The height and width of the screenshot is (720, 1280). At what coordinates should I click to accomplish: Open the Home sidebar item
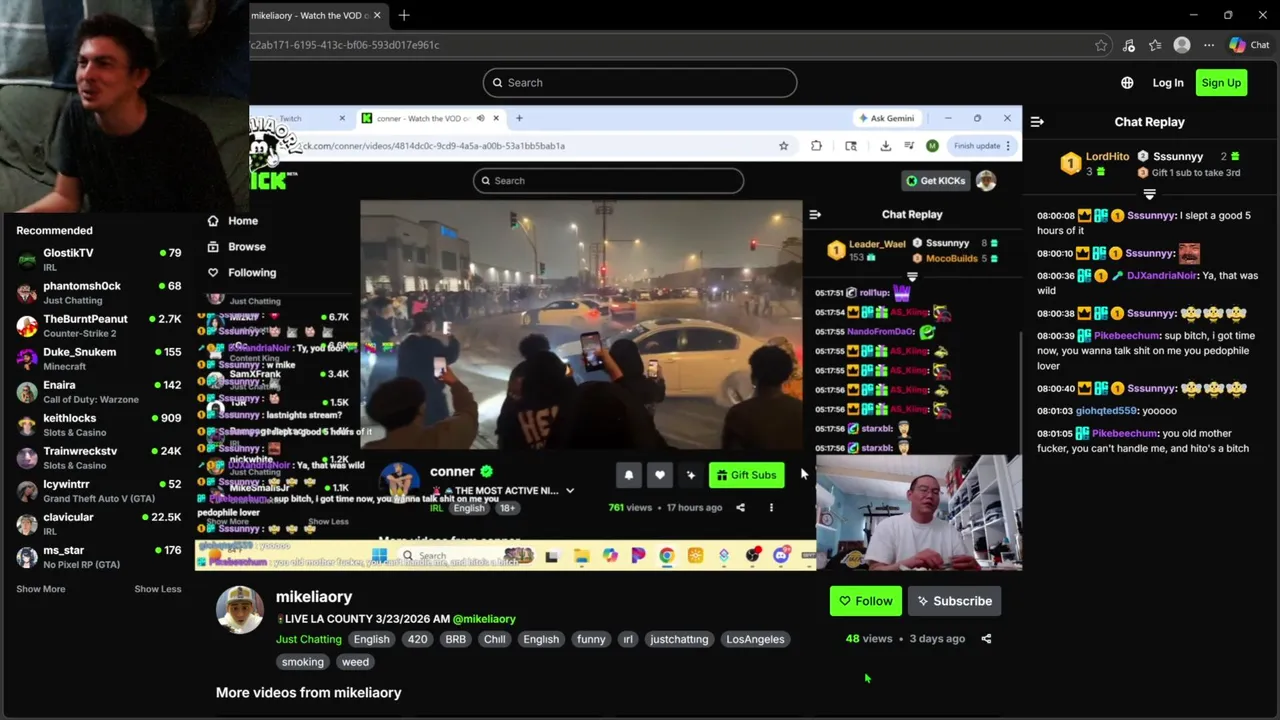tap(233, 221)
